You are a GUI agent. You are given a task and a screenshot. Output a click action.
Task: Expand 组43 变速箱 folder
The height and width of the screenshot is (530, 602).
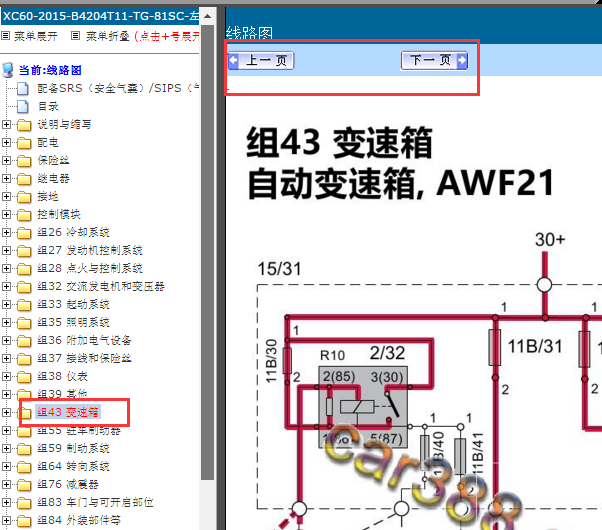[x=6, y=412]
